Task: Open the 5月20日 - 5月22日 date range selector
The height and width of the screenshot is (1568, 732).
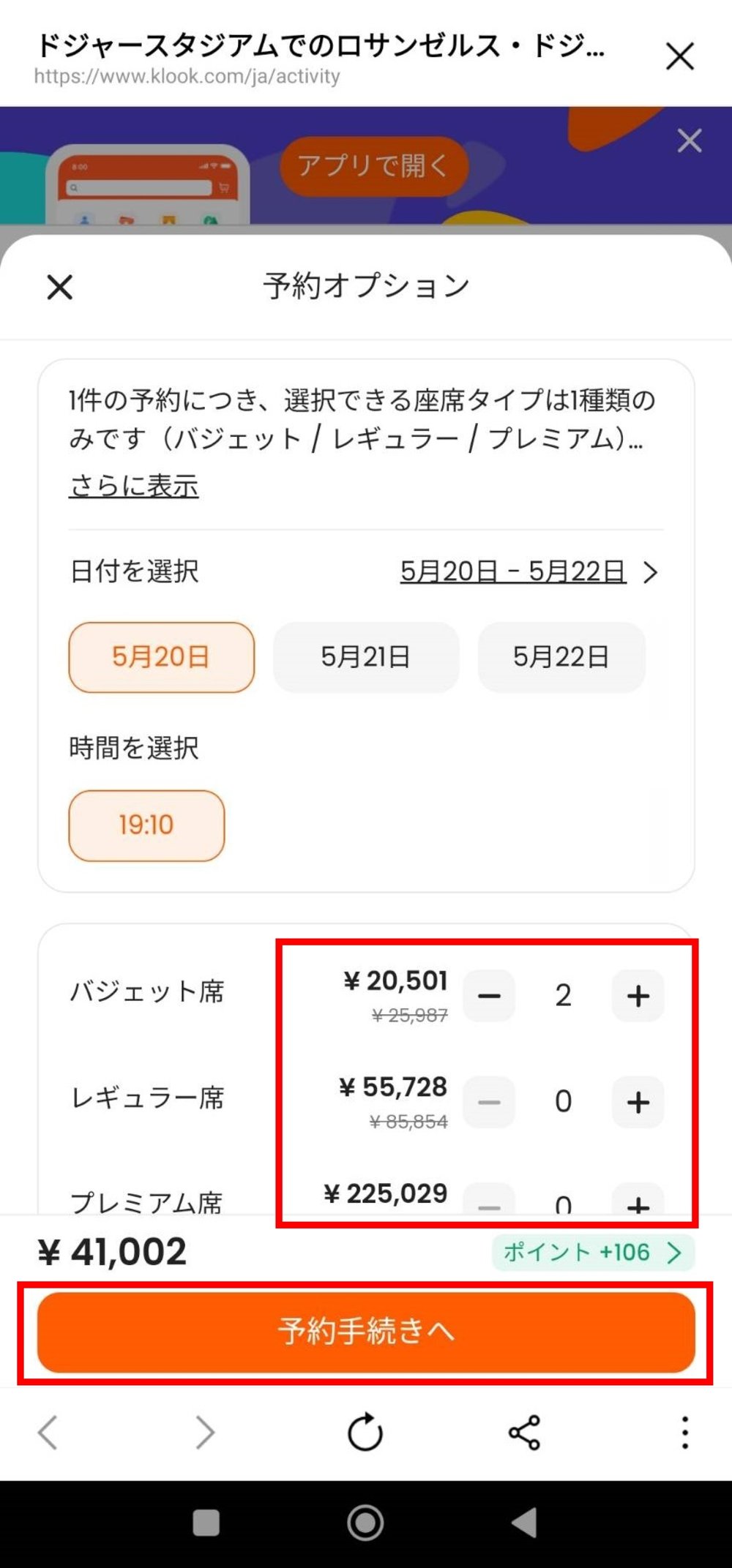Action: pyautogui.click(x=514, y=573)
